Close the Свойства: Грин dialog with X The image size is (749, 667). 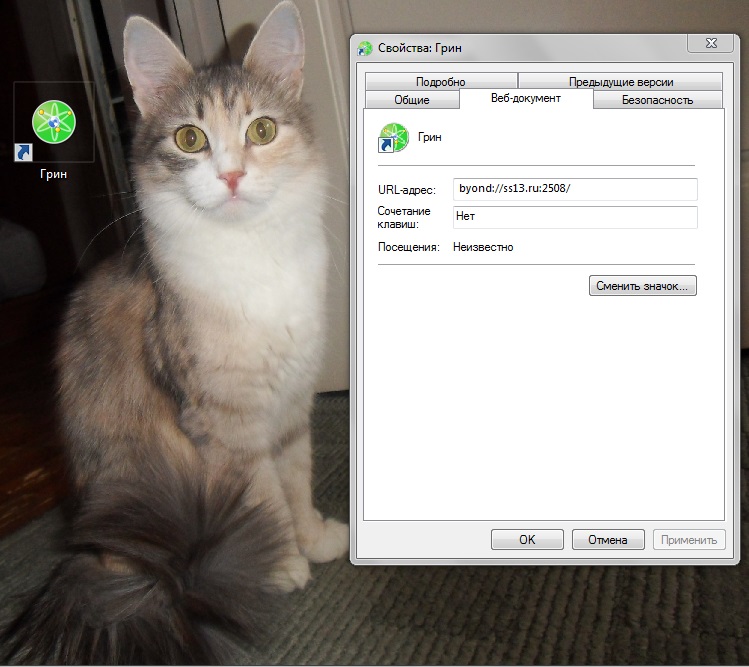point(709,44)
